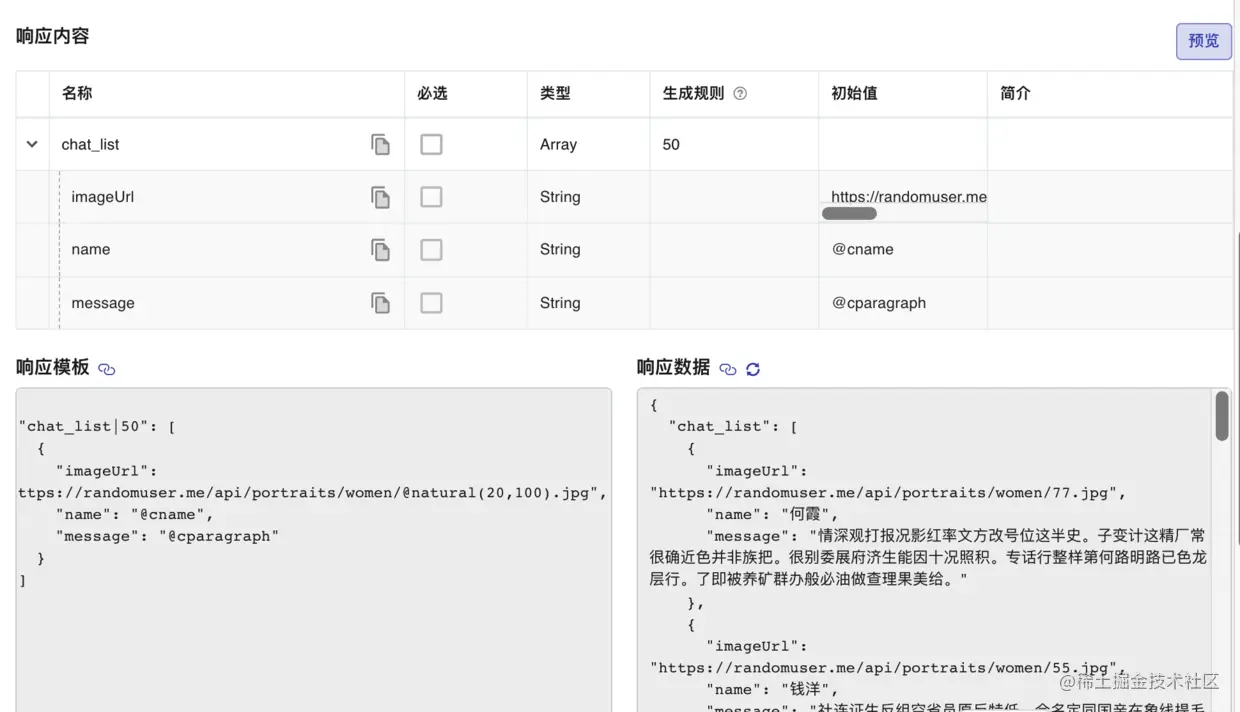
Task: Open type dropdown showing Array
Action: (558, 145)
